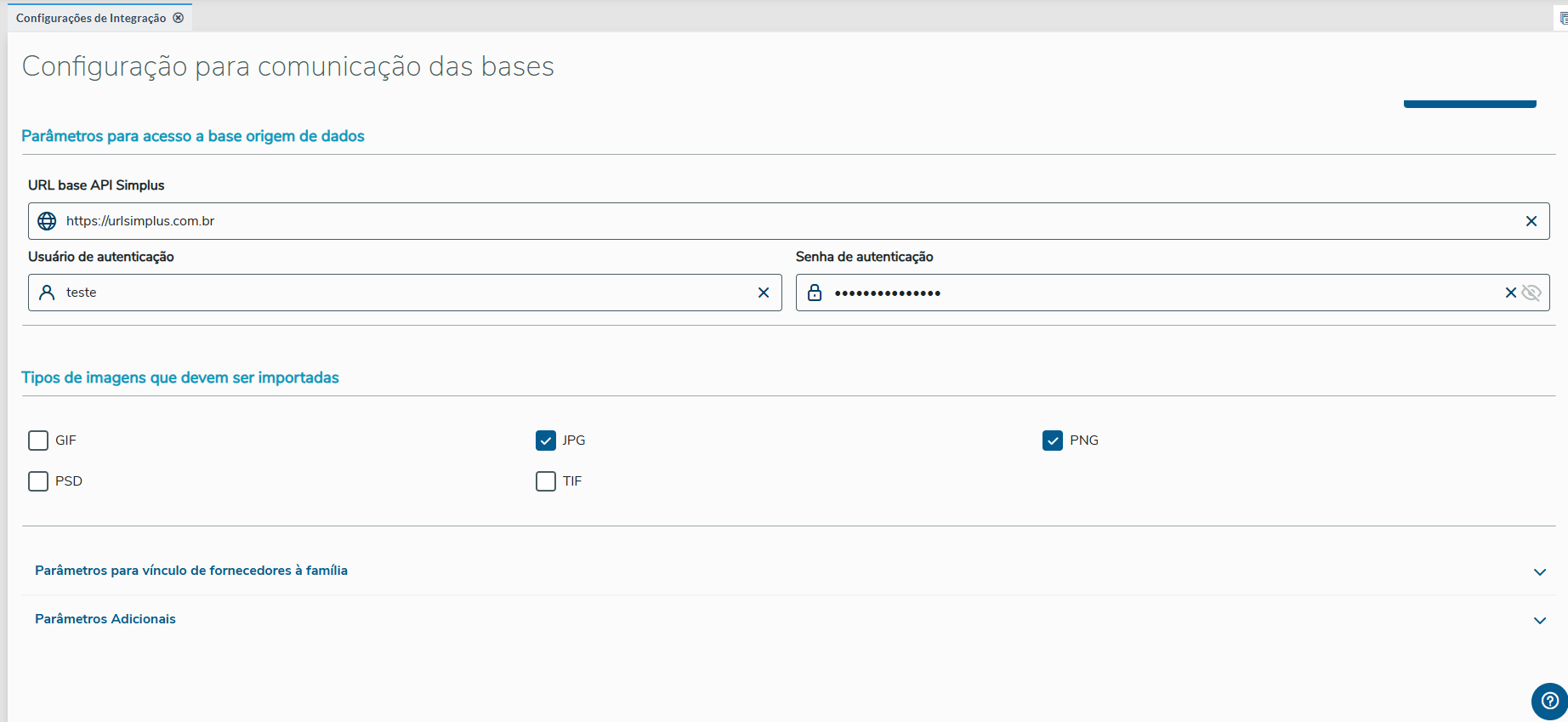The image size is (1568, 722).
Task: Click the user icon in username field
Action: point(48,293)
